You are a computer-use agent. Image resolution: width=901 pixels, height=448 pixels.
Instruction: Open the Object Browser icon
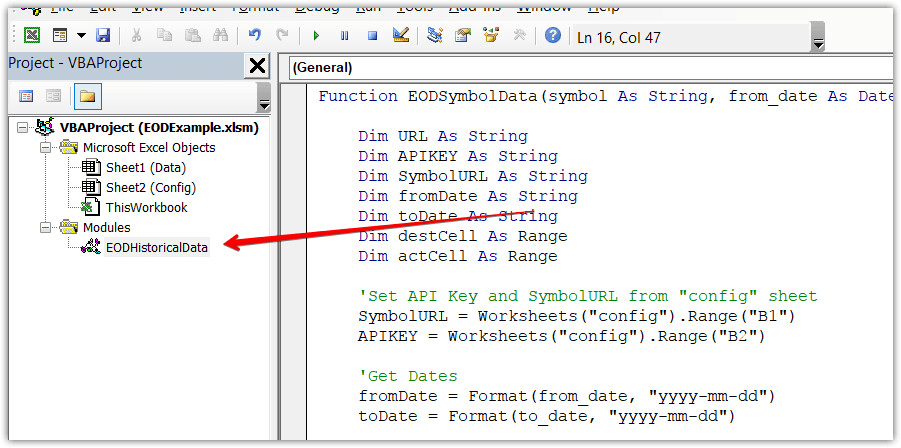click(491, 36)
